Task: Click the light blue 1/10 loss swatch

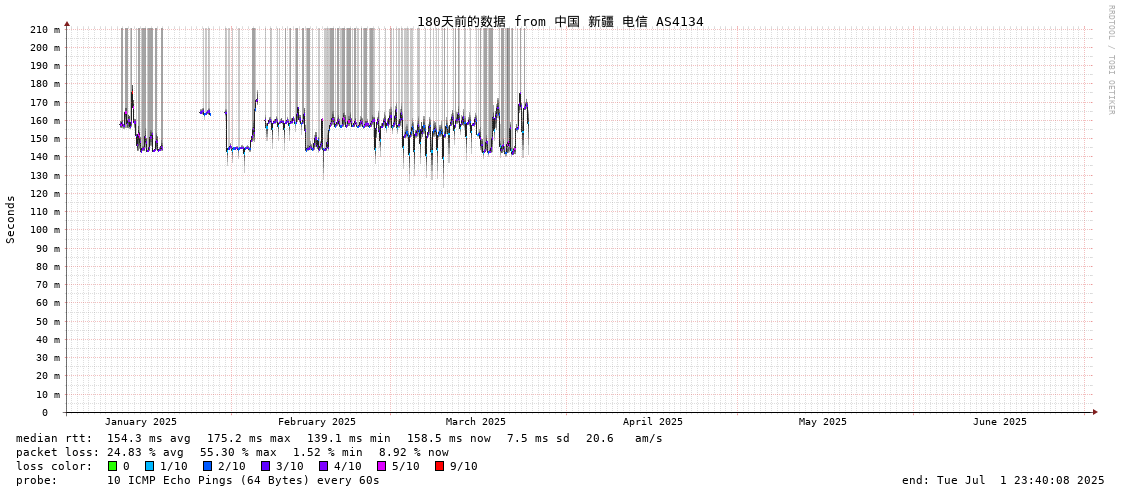Action: pyautogui.click(x=149, y=466)
